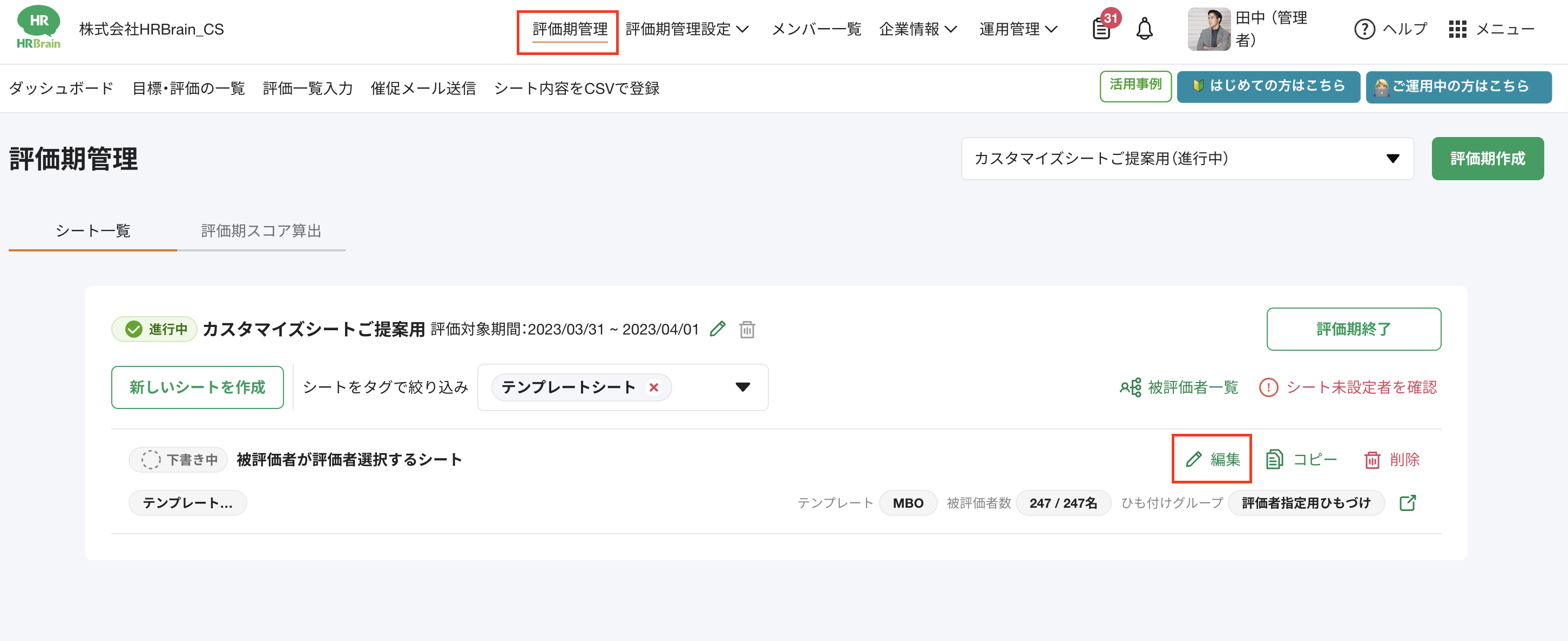Viewport: 1568px width, 641px height.
Task: Click the ヘルプ question mark icon
Action: click(1364, 29)
